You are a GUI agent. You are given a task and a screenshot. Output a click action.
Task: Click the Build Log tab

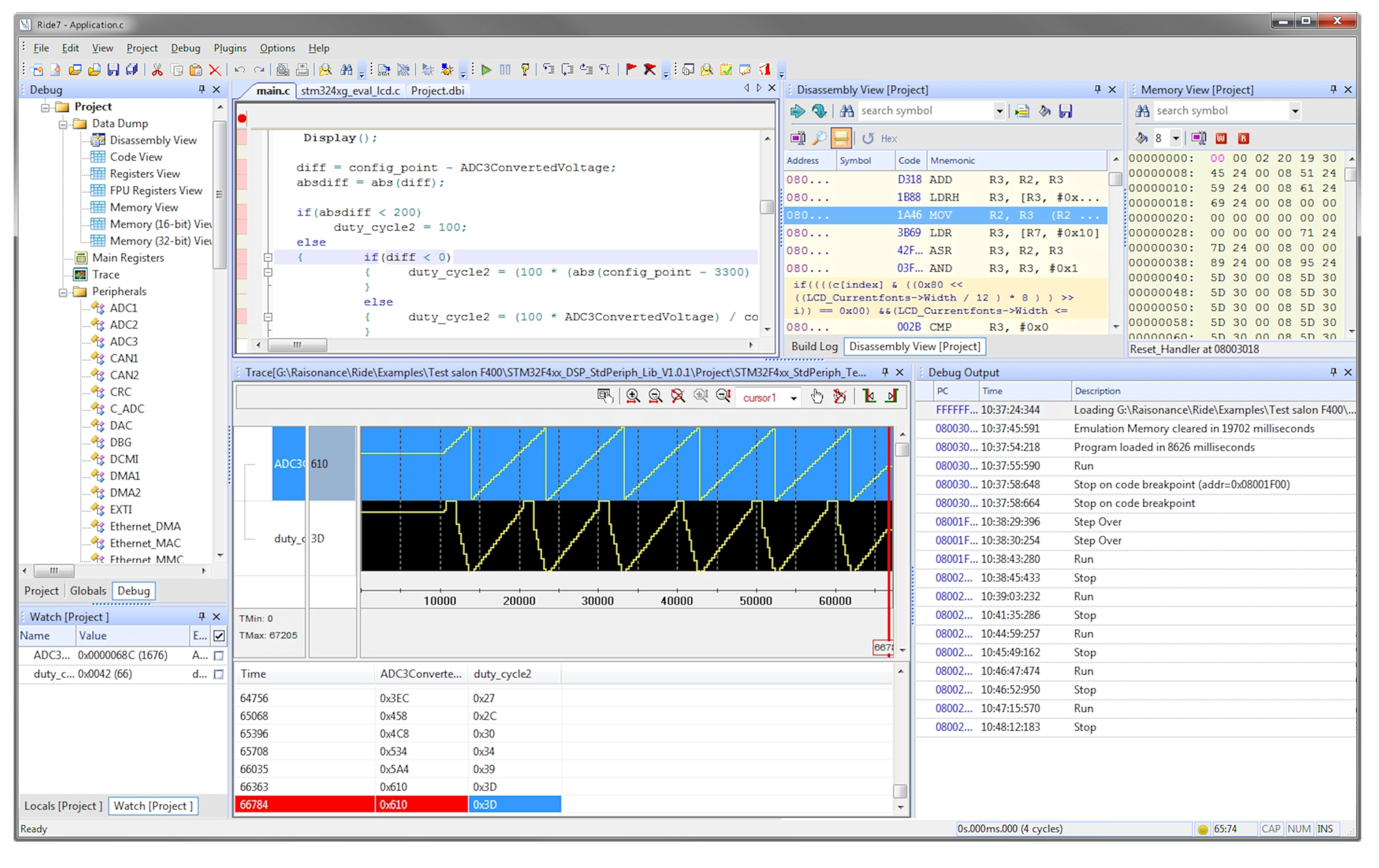click(x=814, y=347)
